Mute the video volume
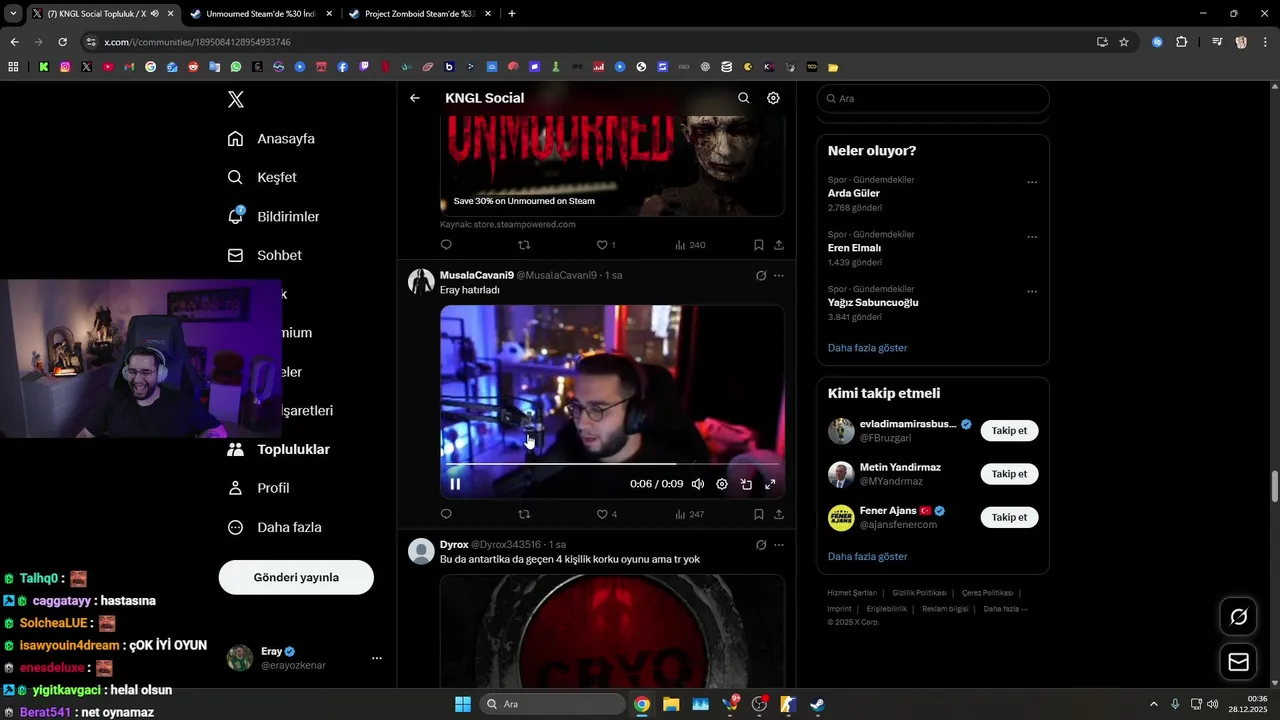1280x720 pixels. [x=698, y=484]
